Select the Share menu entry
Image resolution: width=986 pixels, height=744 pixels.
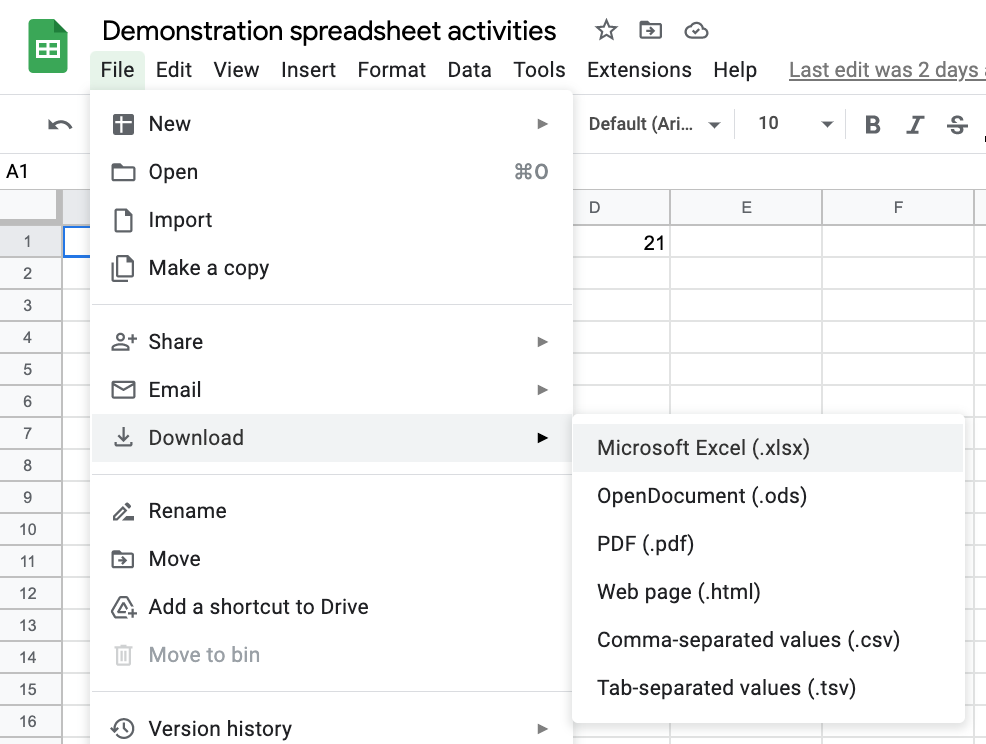tap(331, 341)
